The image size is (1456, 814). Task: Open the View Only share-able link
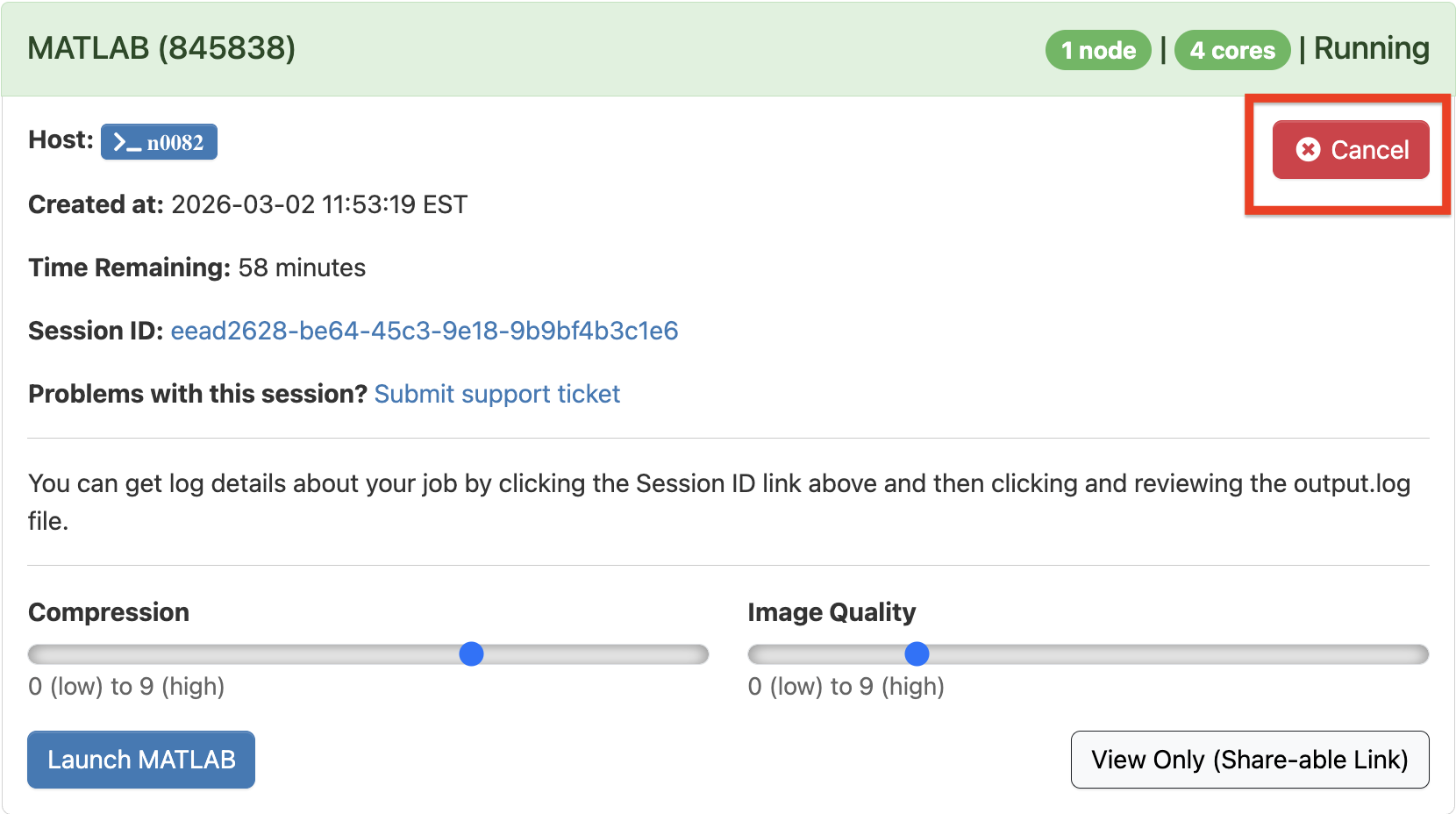(1249, 760)
